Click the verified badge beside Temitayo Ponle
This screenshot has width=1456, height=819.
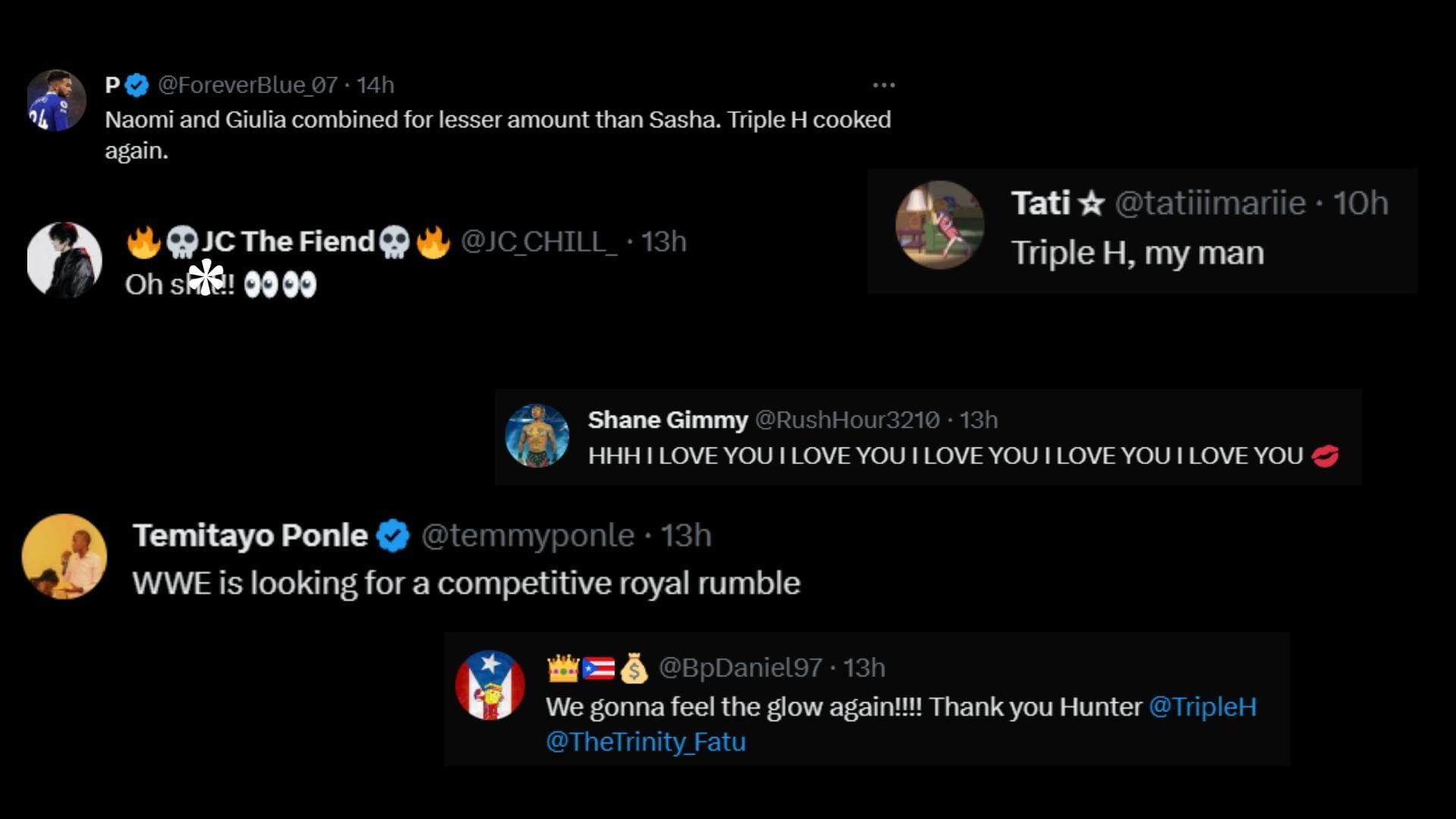pos(393,536)
